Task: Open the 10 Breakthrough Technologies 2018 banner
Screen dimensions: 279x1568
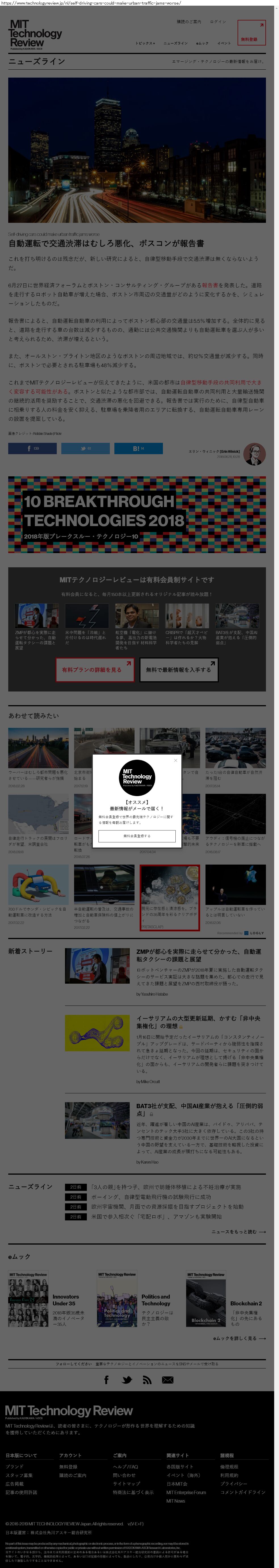Action: pos(137,515)
